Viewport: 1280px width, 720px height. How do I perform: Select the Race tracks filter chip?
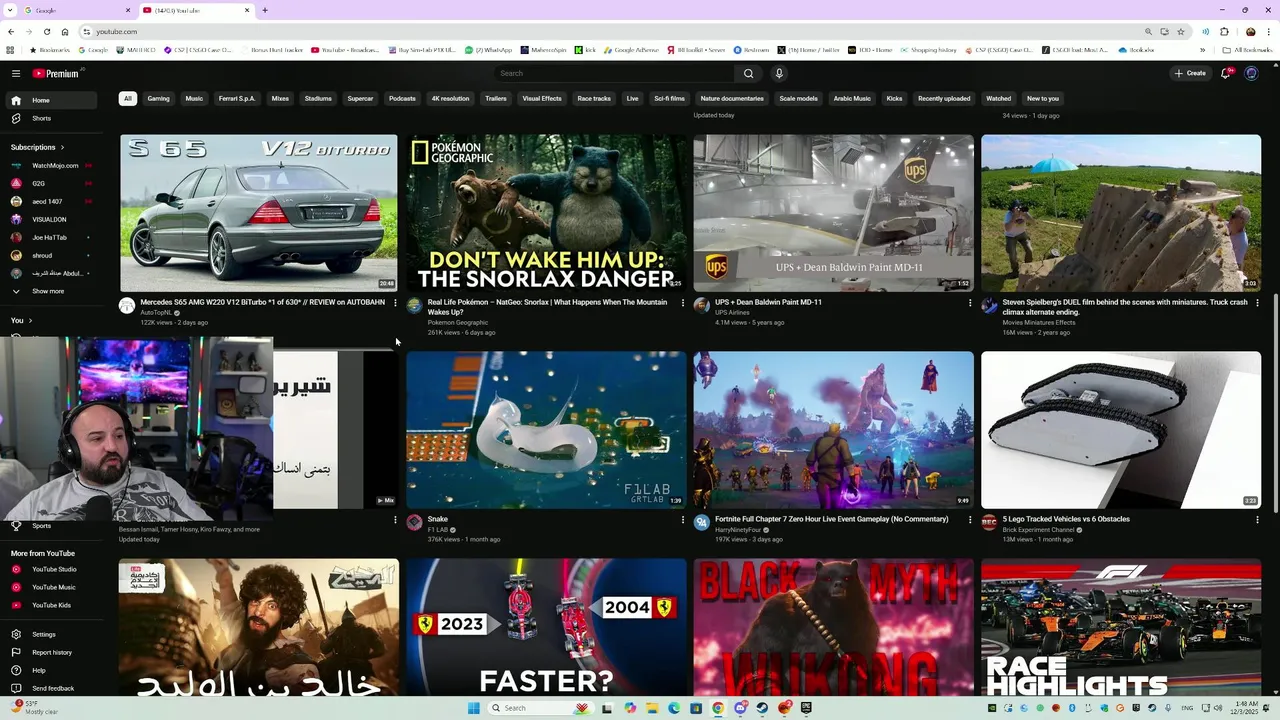(594, 98)
